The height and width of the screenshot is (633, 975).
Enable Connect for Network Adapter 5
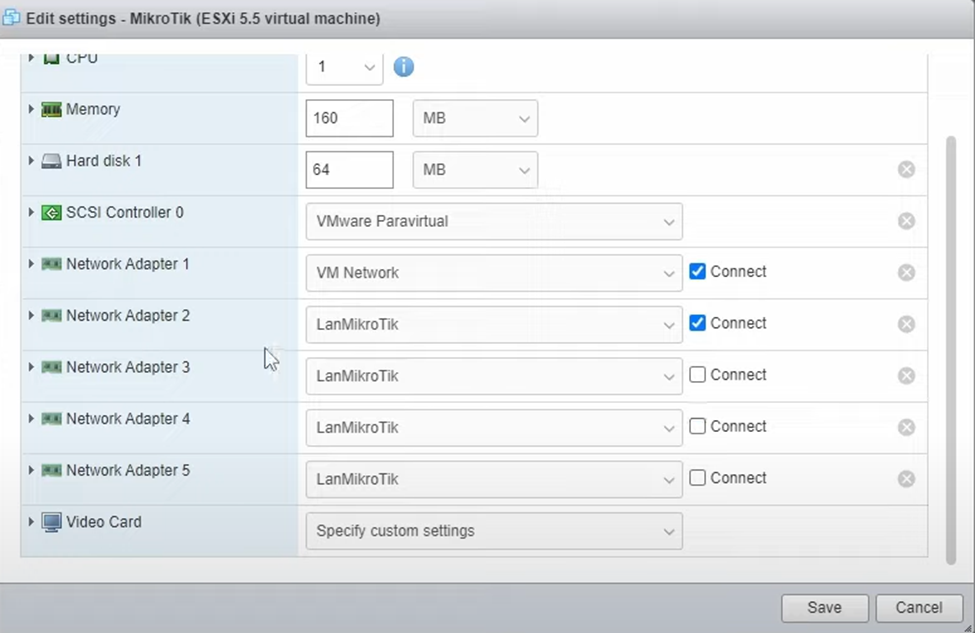click(x=698, y=478)
